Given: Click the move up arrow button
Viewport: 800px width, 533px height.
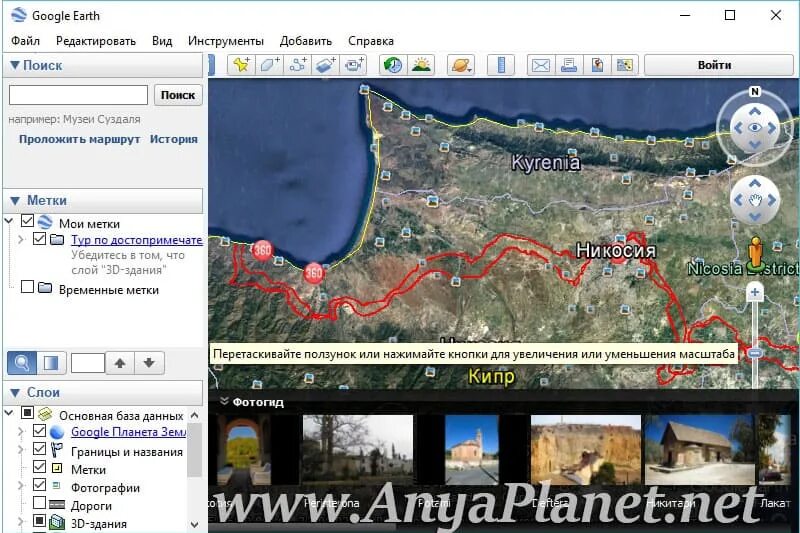Looking at the screenshot, I should coord(120,363).
